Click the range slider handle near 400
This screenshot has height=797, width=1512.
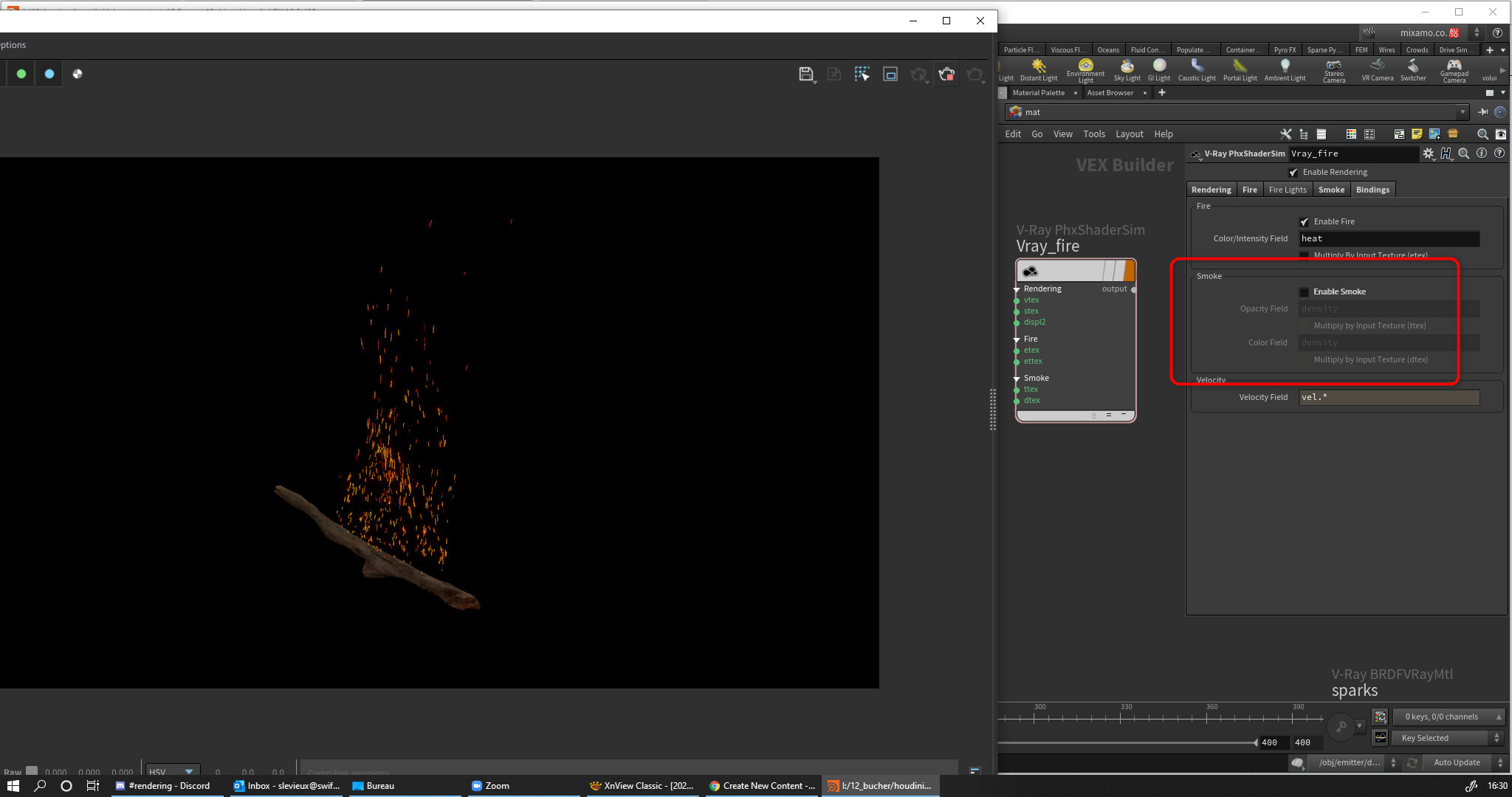tap(1256, 743)
